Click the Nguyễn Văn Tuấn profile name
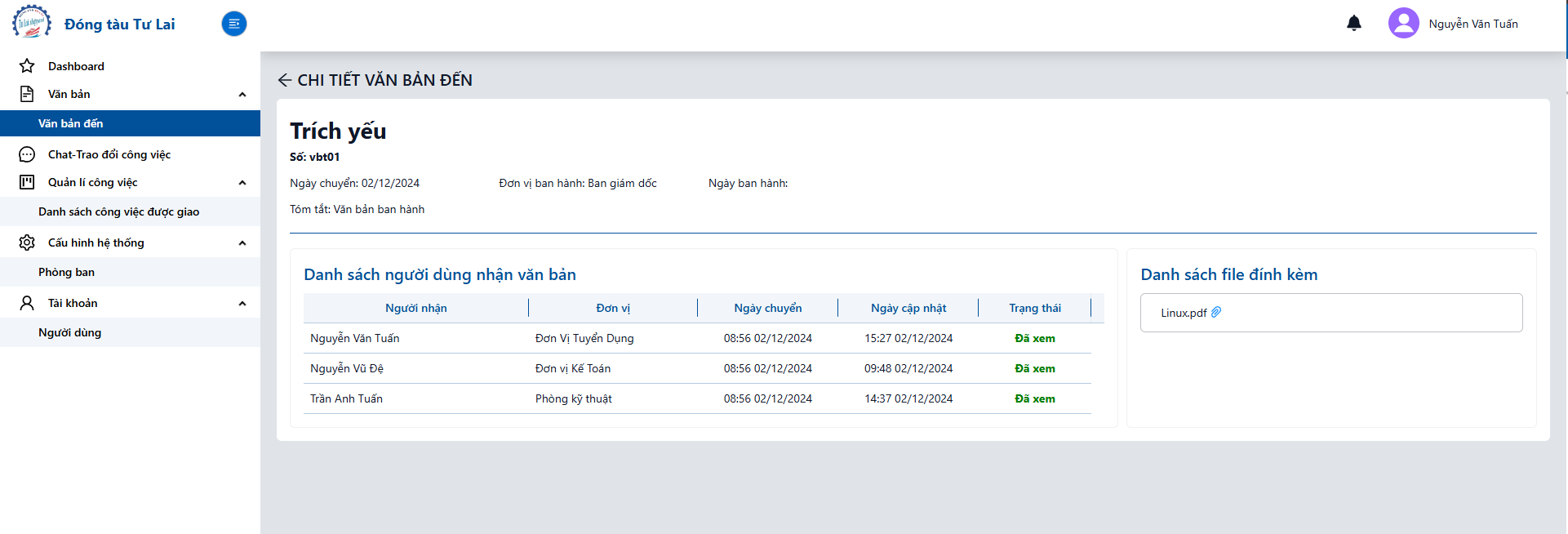Viewport: 1568px width, 534px height. pyautogui.click(x=1473, y=24)
